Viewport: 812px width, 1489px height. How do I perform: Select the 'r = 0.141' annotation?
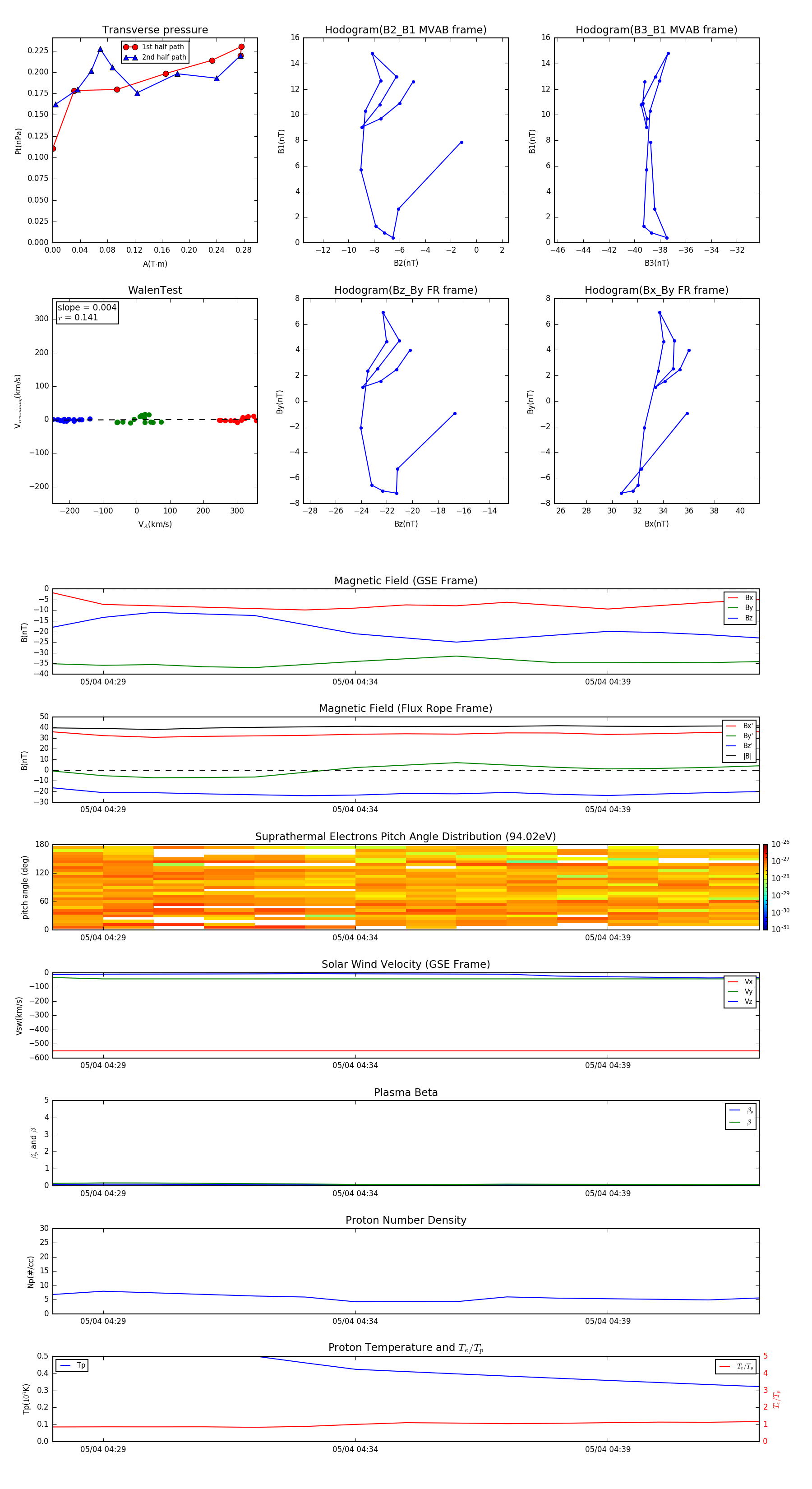click(x=78, y=317)
